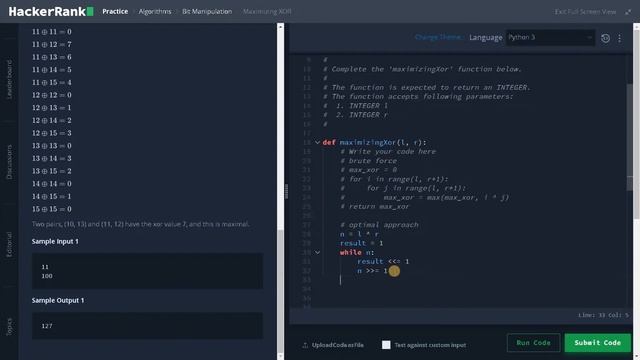This screenshot has height=360, width=640.
Task: Place cursor on 'n >>= 1' code line
Action: click(372, 271)
